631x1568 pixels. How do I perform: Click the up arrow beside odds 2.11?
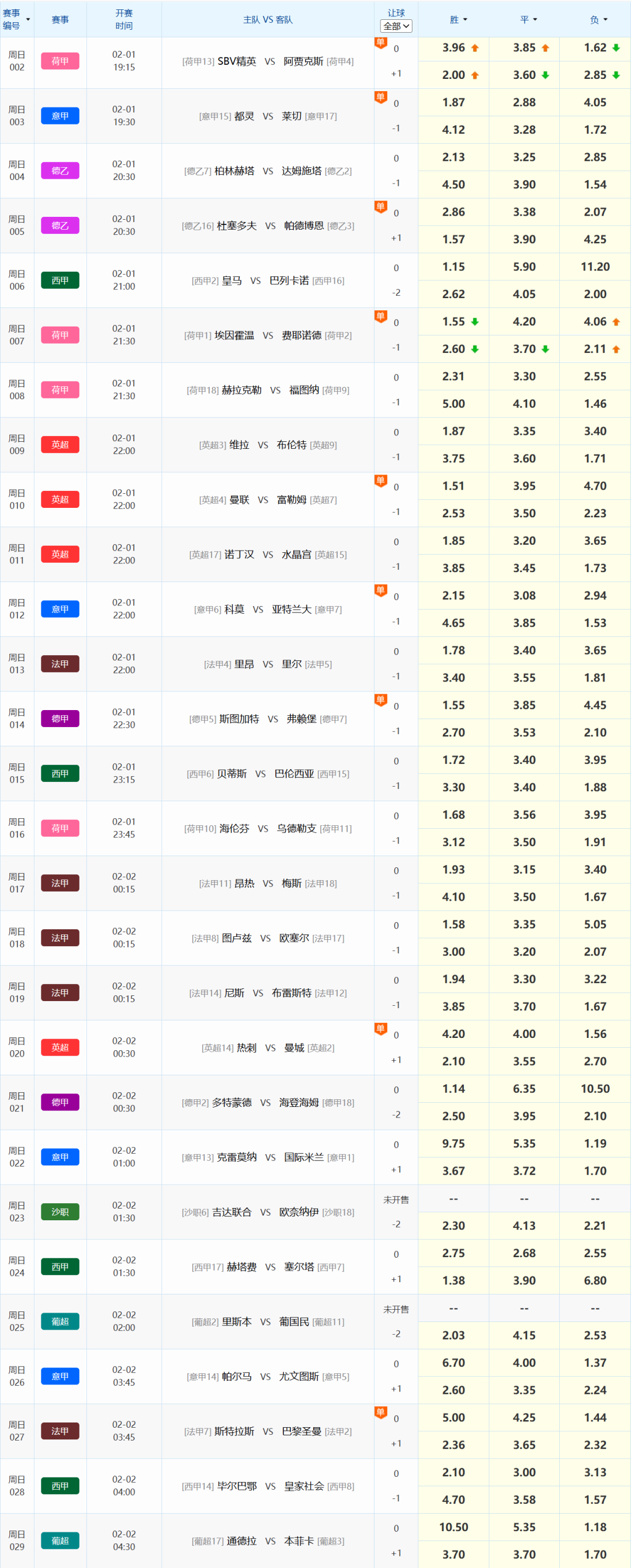point(616,349)
